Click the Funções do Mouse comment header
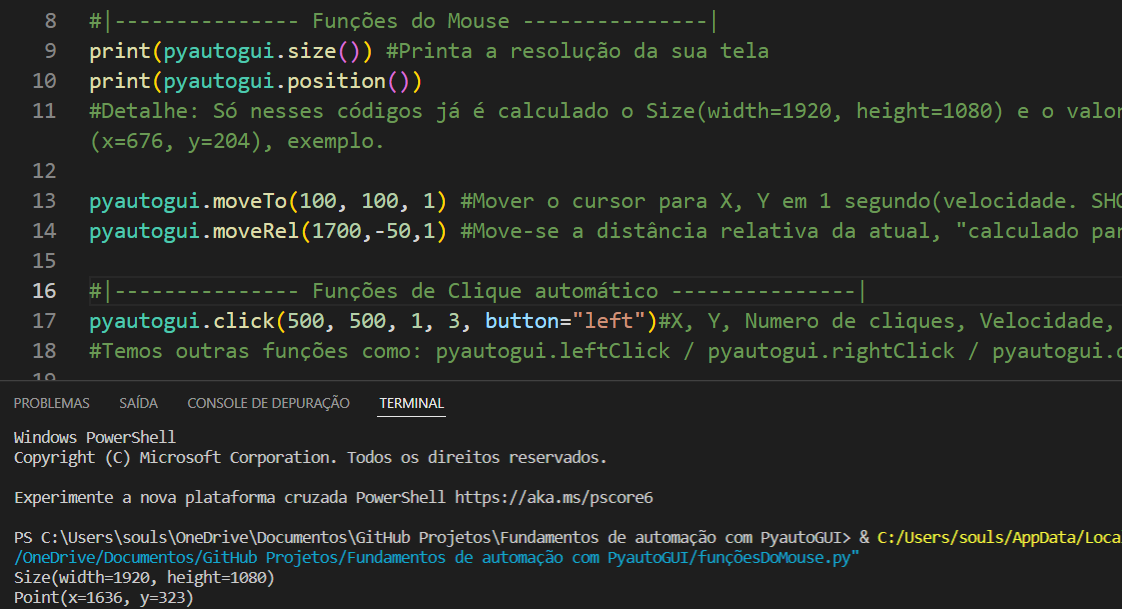This screenshot has height=609, width=1122. tap(400, 20)
